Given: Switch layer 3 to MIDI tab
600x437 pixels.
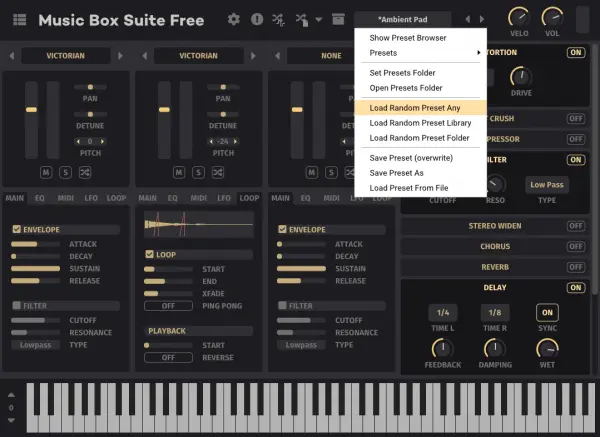Looking at the screenshot, I should [x=331, y=198].
